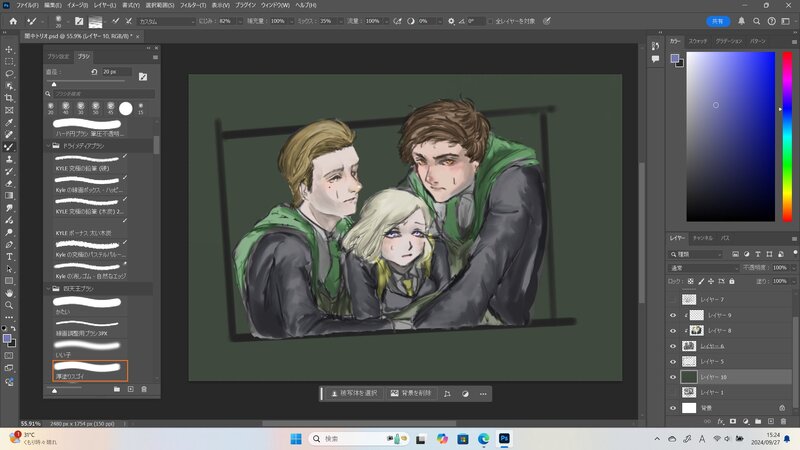Select brush preset かたい
The width and height of the screenshot is (800, 450).
pos(90,306)
